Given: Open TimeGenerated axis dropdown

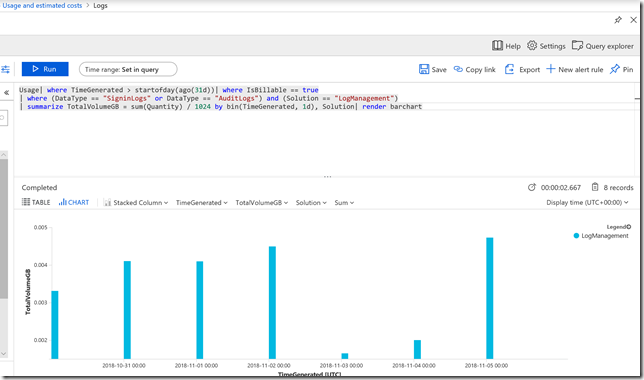Looking at the screenshot, I should (x=202, y=203).
